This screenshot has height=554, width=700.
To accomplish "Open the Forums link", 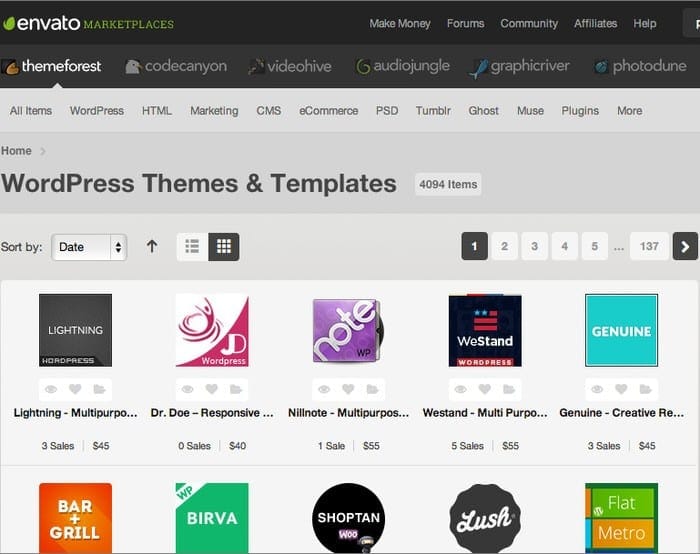I will coord(465,24).
